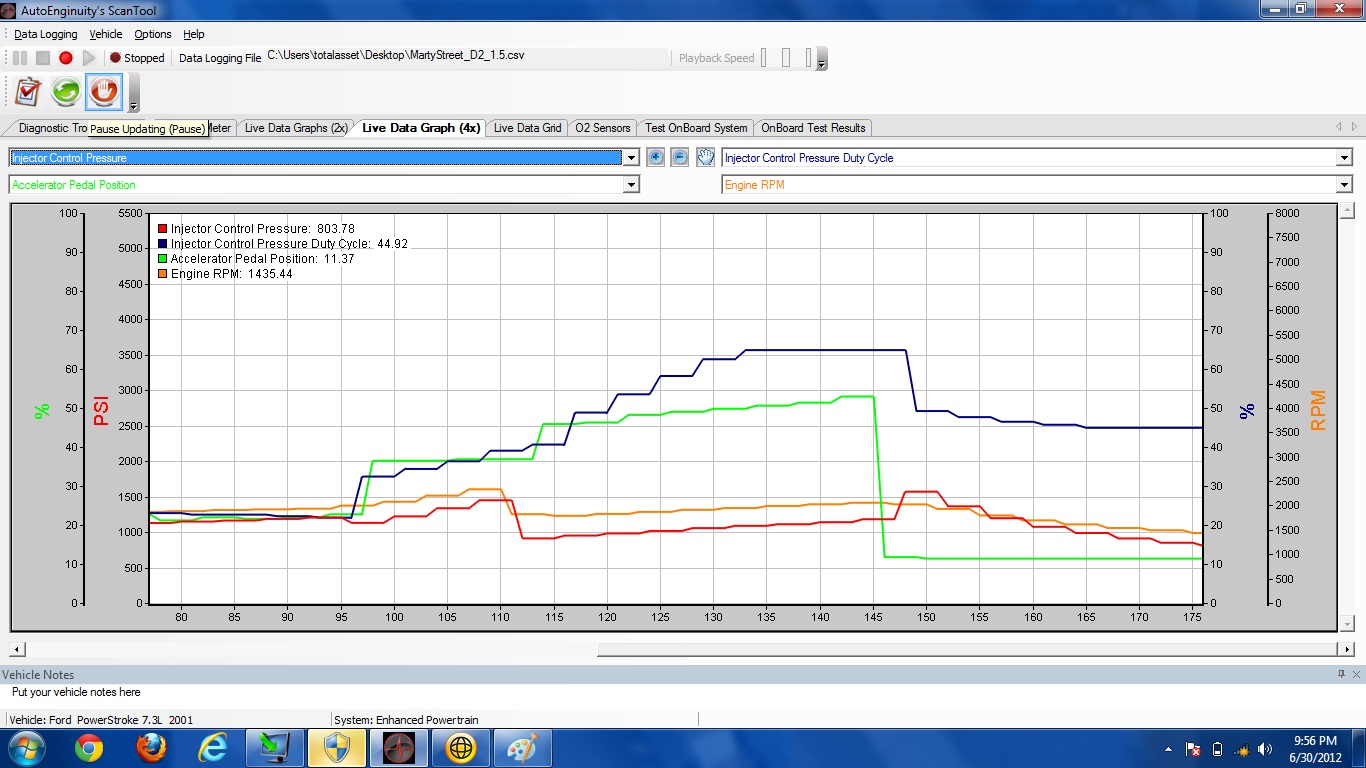The height and width of the screenshot is (768, 1366).
Task: Click the Vehicle: Ford PowerStroke status text
Action: click(102, 719)
